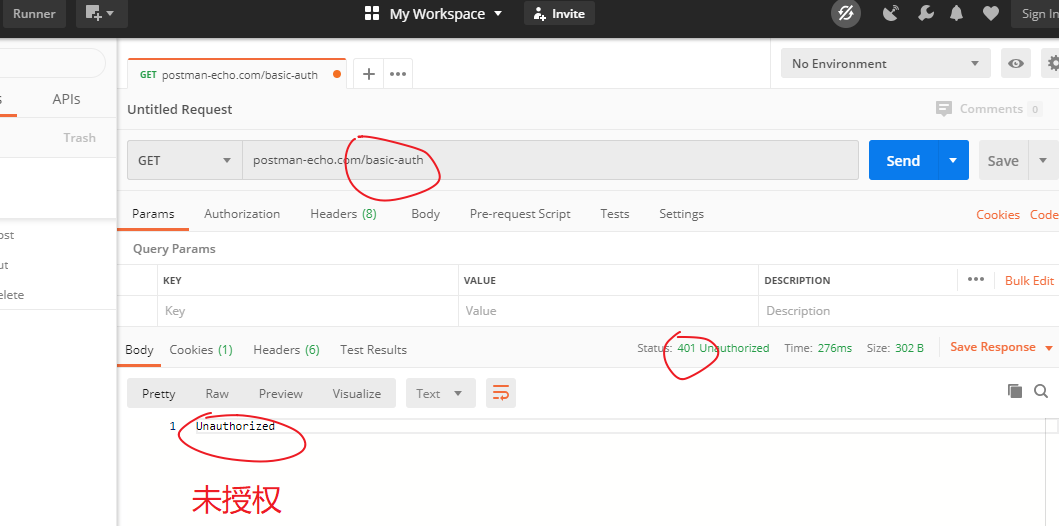
Task: Switch to the Authorization tab
Action: [242, 214]
